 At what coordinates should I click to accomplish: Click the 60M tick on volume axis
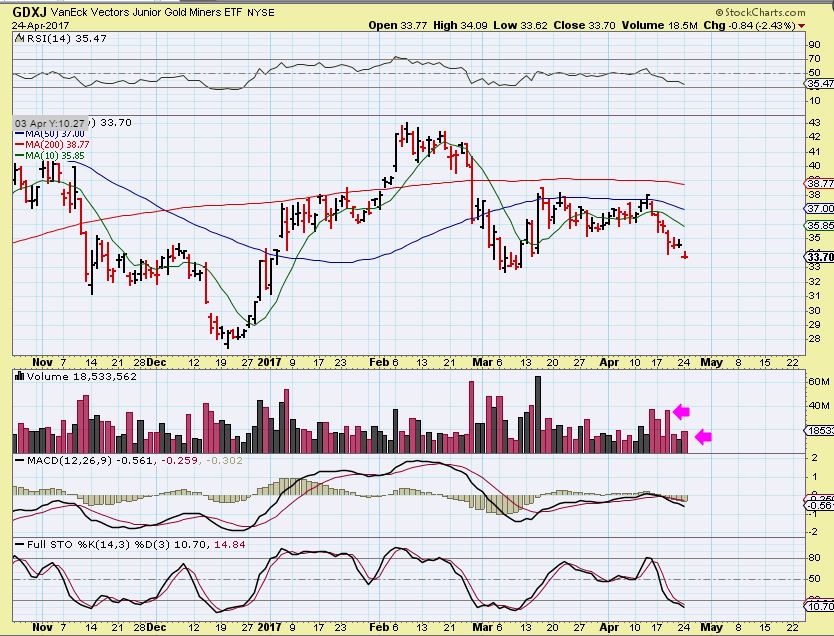(819, 382)
